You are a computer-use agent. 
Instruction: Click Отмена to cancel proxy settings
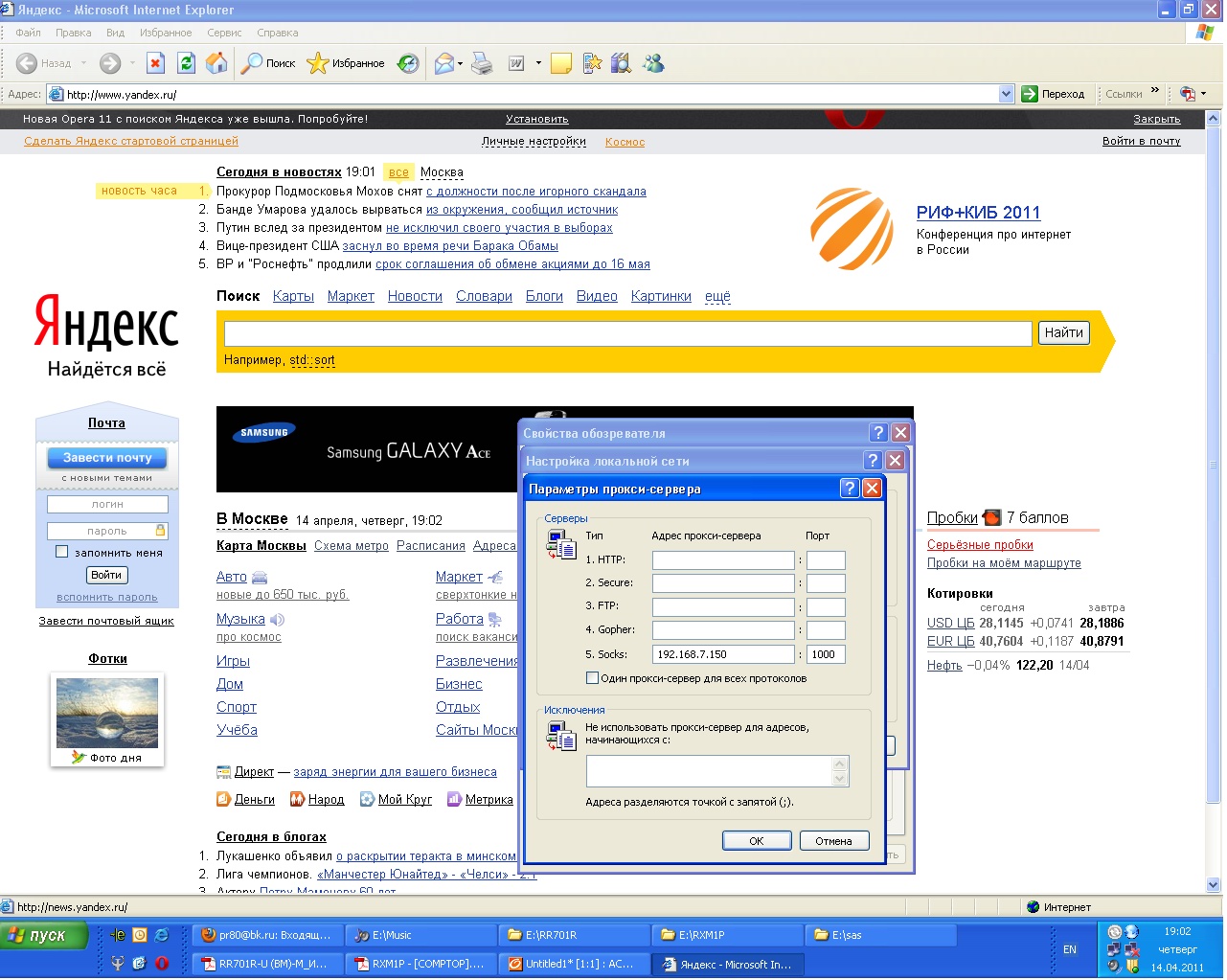tap(833, 841)
